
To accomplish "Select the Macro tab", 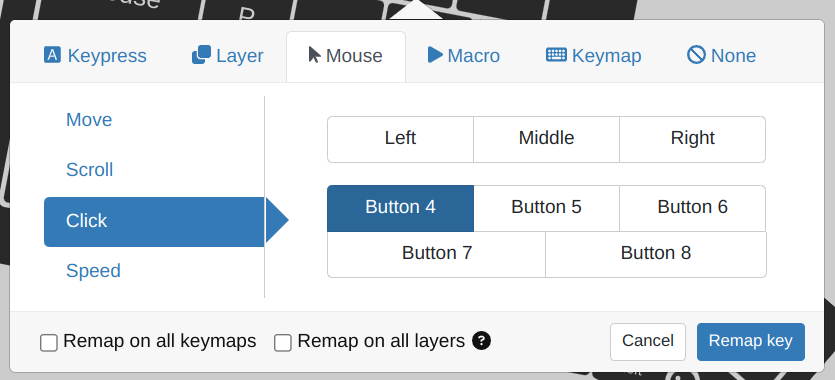I will [464, 55].
